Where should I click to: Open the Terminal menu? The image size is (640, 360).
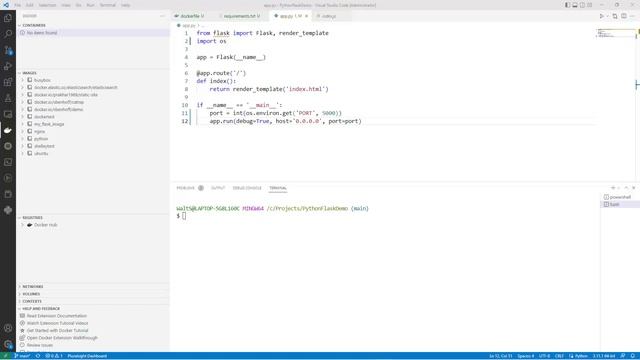point(108,5)
